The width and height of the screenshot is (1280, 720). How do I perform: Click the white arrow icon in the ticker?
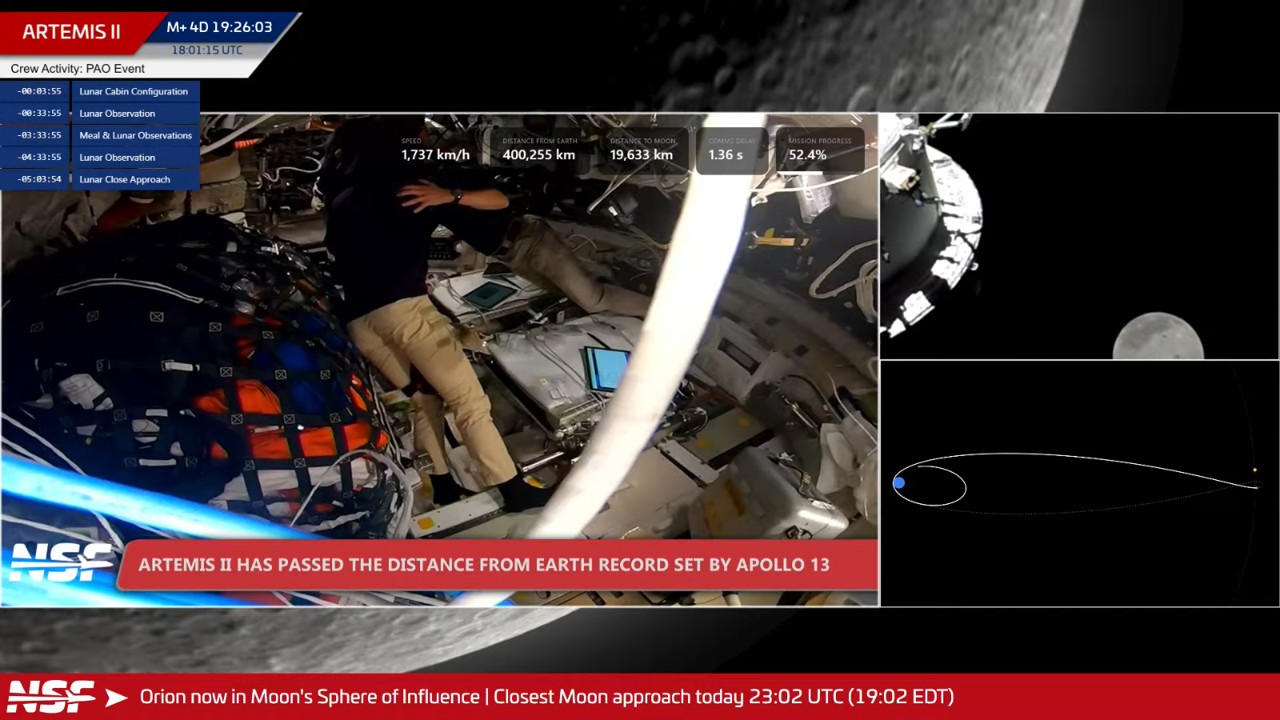click(116, 697)
